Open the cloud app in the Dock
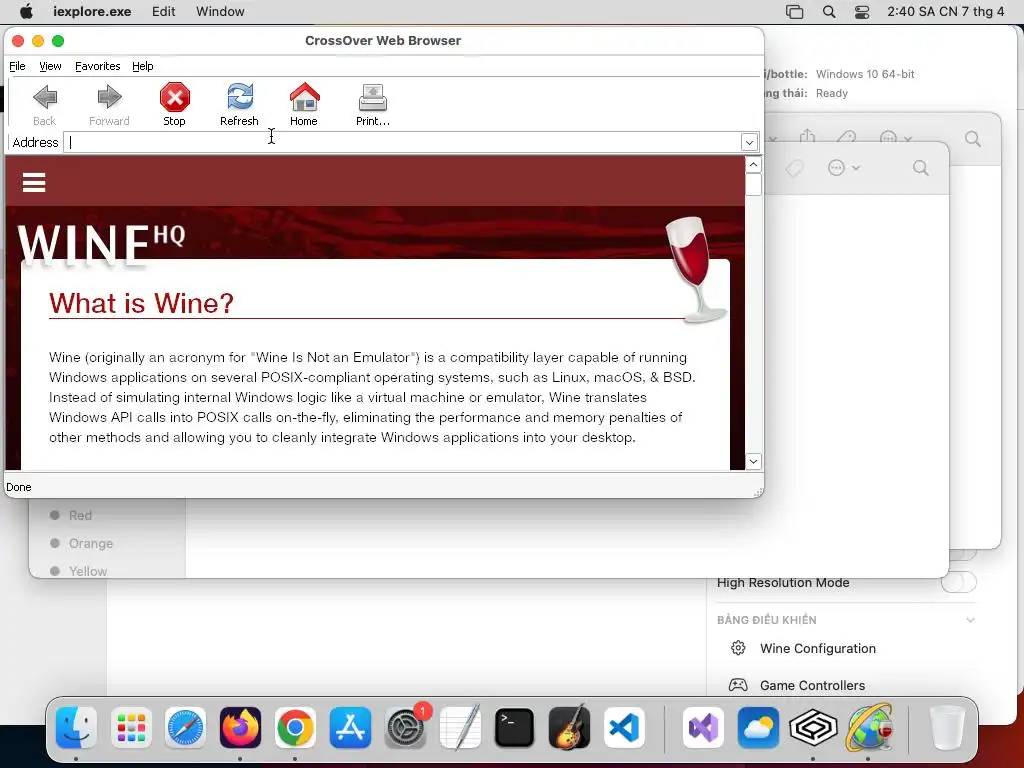 tap(758, 728)
